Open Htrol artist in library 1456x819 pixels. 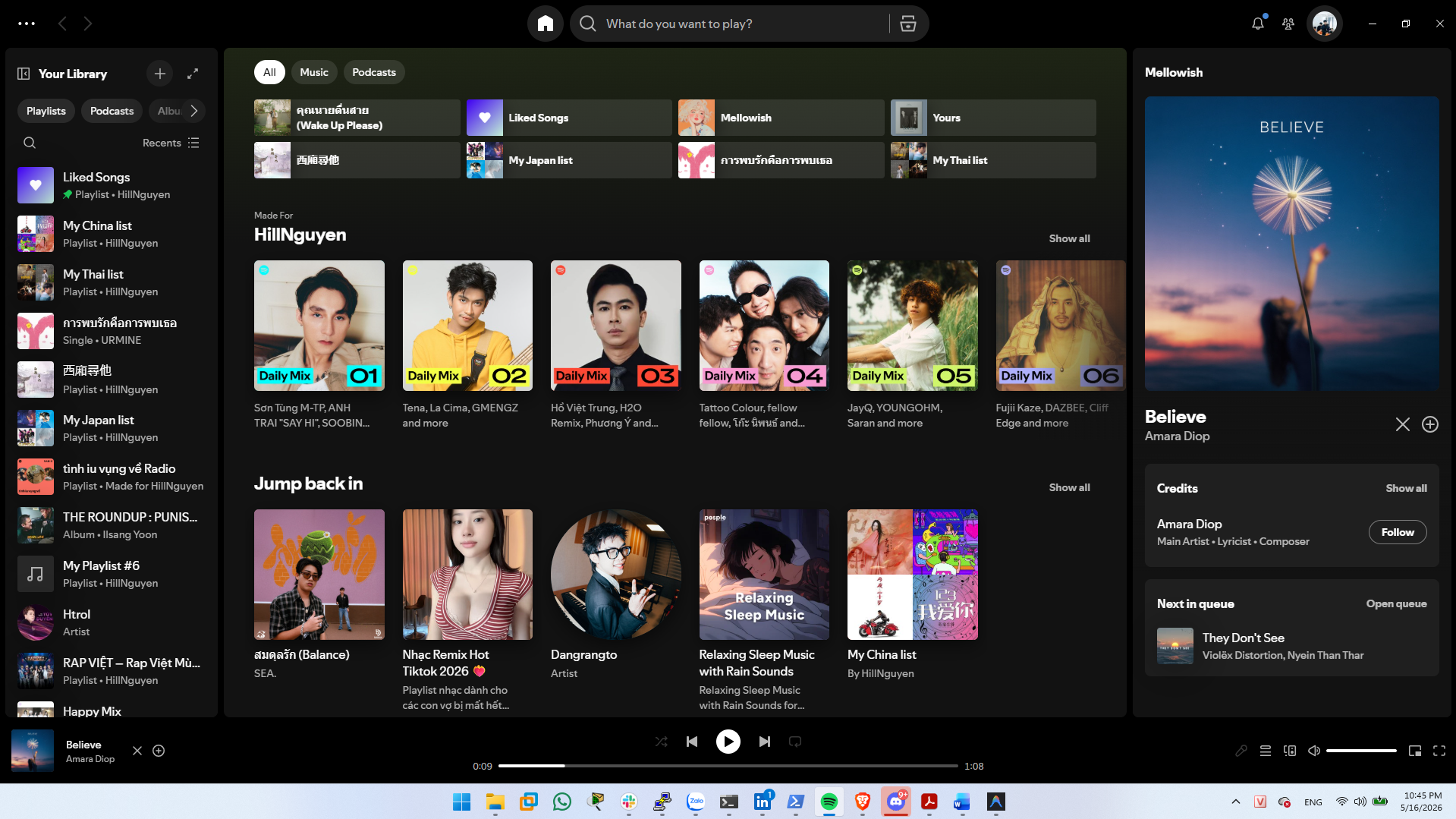tap(112, 622)
